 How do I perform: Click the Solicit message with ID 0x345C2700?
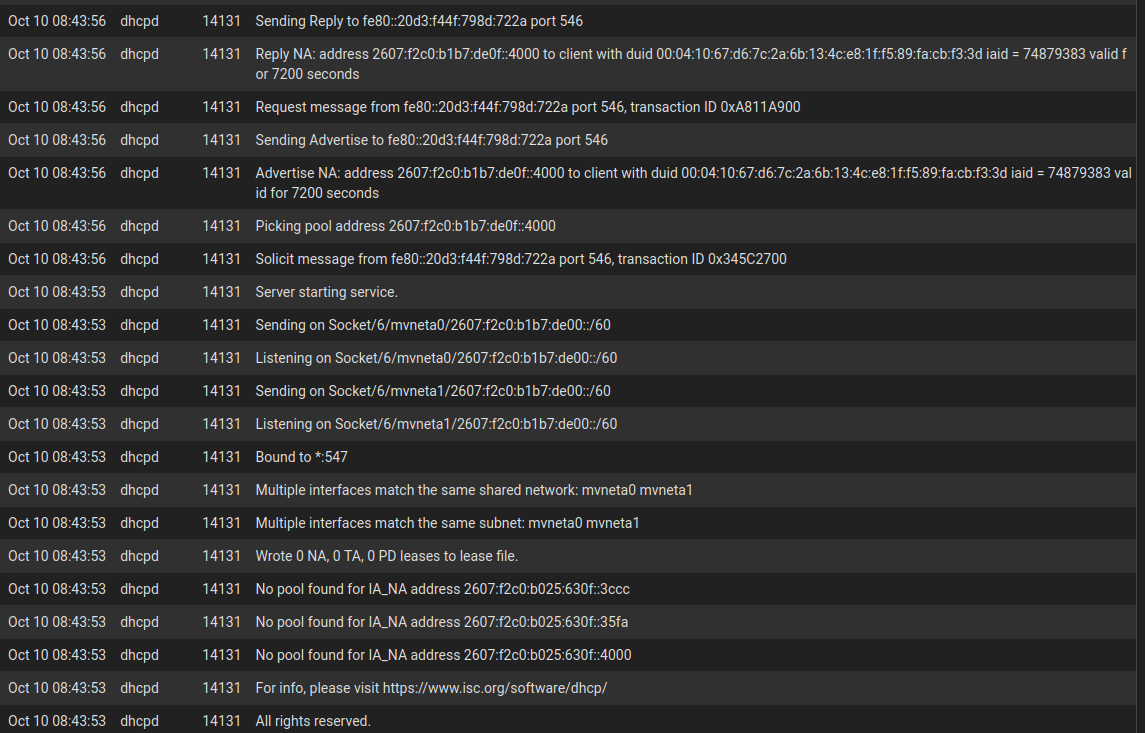520,259
